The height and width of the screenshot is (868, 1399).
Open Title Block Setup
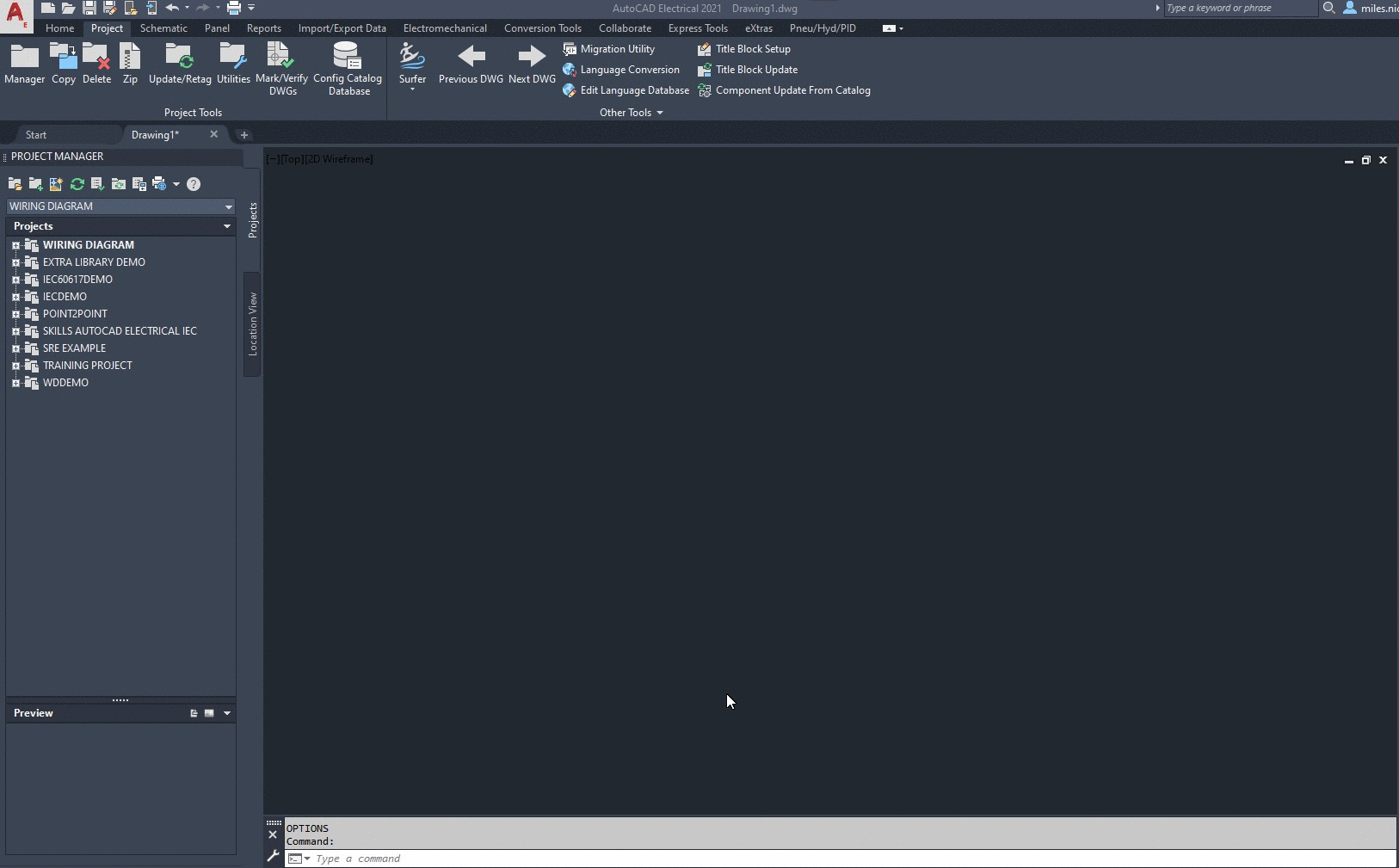click(x=744, y=49)
